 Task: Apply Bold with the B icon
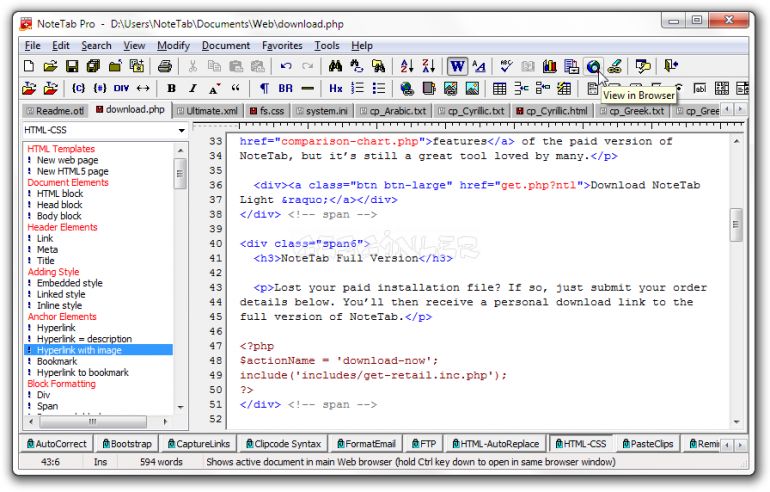171,89
